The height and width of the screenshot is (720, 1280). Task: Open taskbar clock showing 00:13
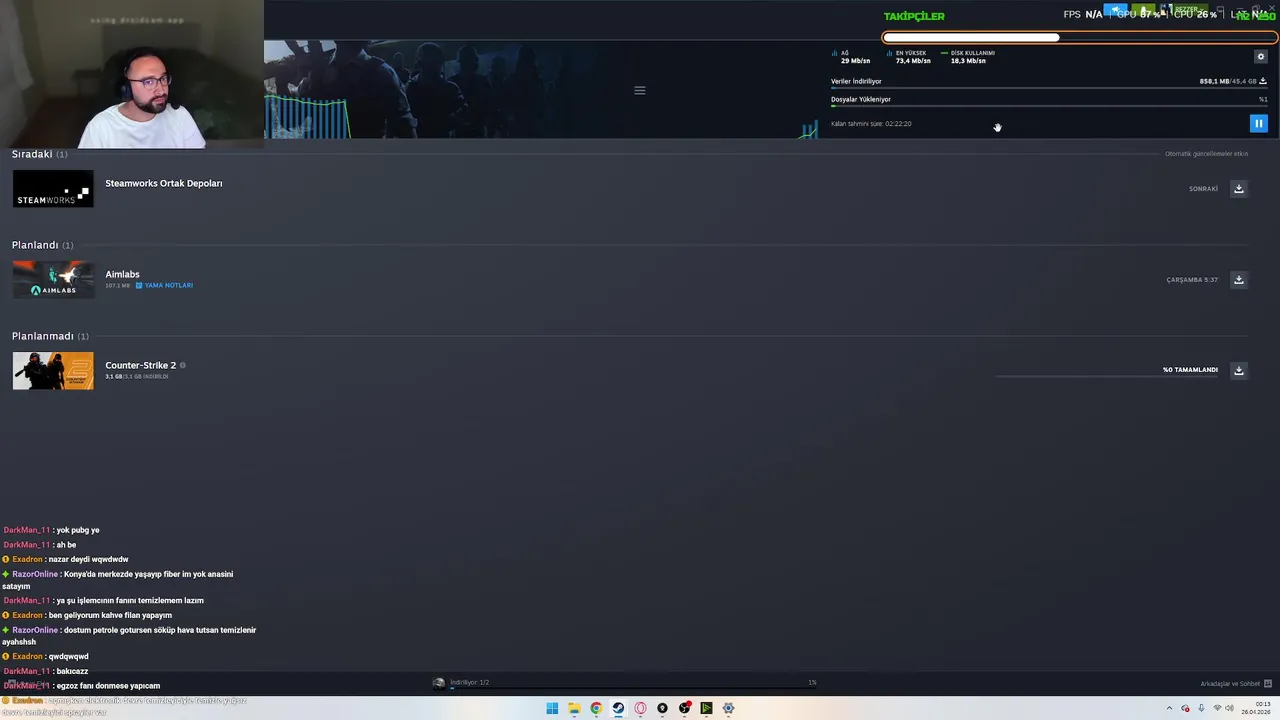pyautogui.click(x=1256, y=708)
